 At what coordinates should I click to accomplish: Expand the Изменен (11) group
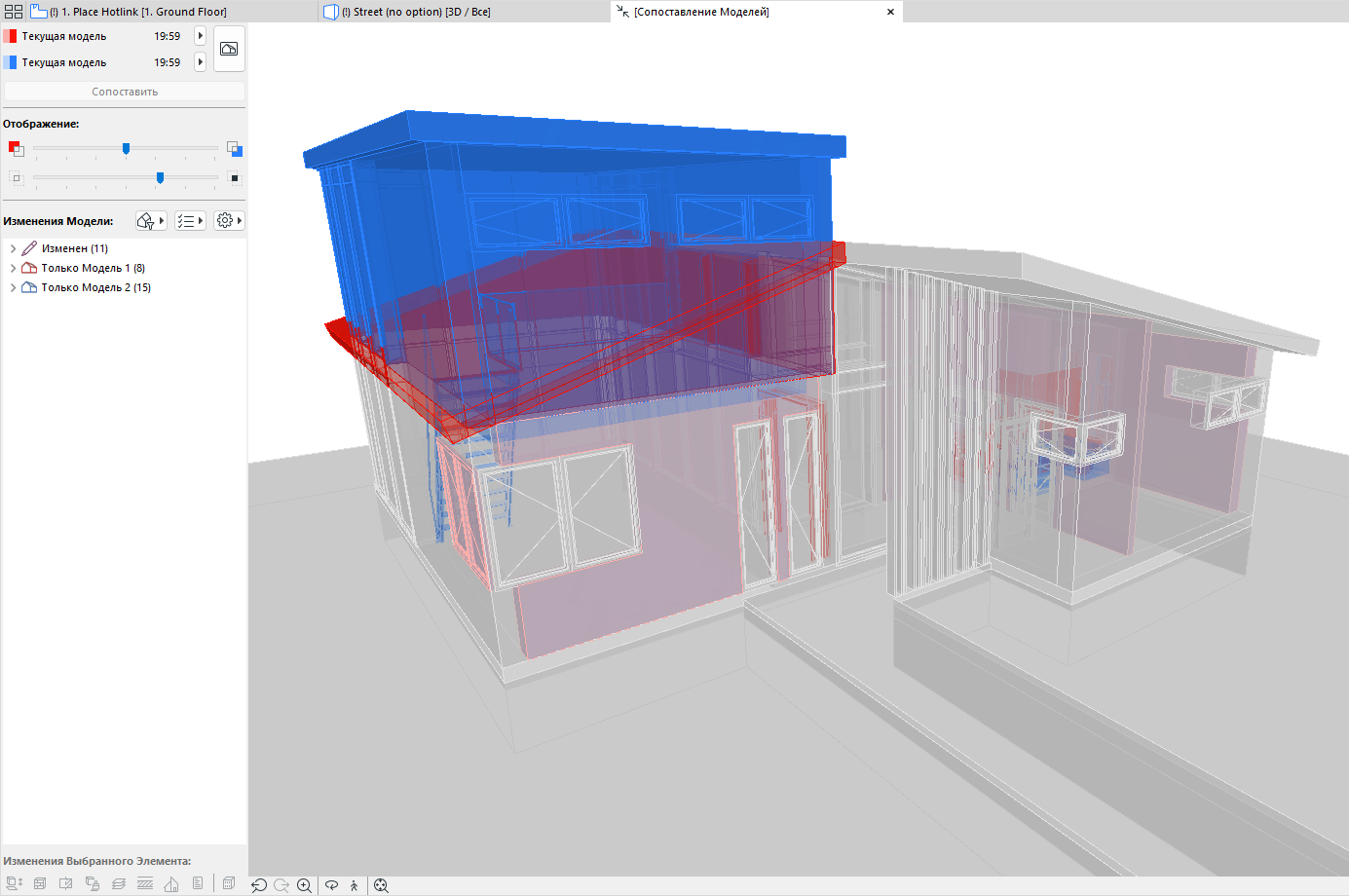click(13, 248)
